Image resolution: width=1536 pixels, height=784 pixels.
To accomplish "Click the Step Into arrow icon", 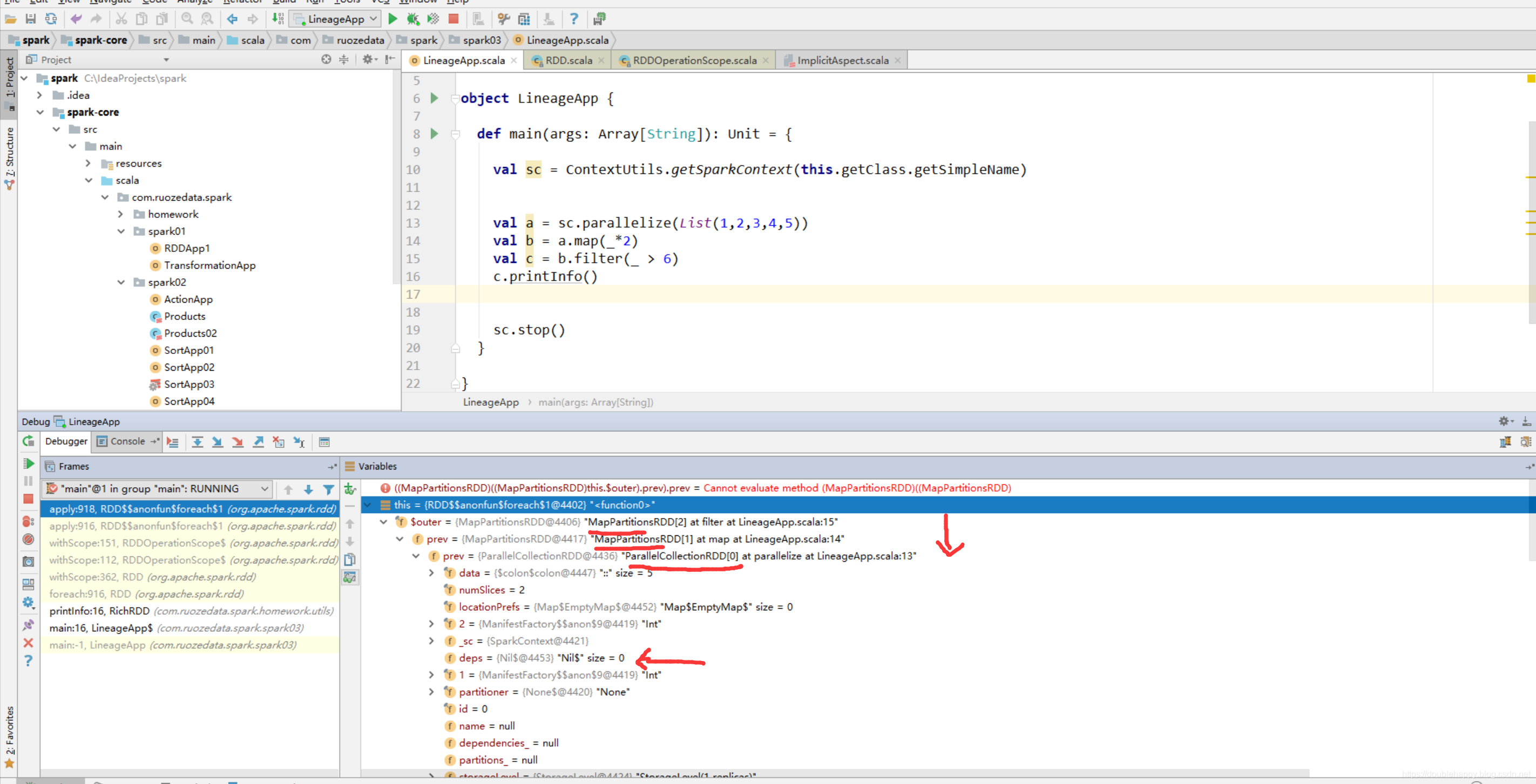I will pyautogui.click(x=218, y=441).
